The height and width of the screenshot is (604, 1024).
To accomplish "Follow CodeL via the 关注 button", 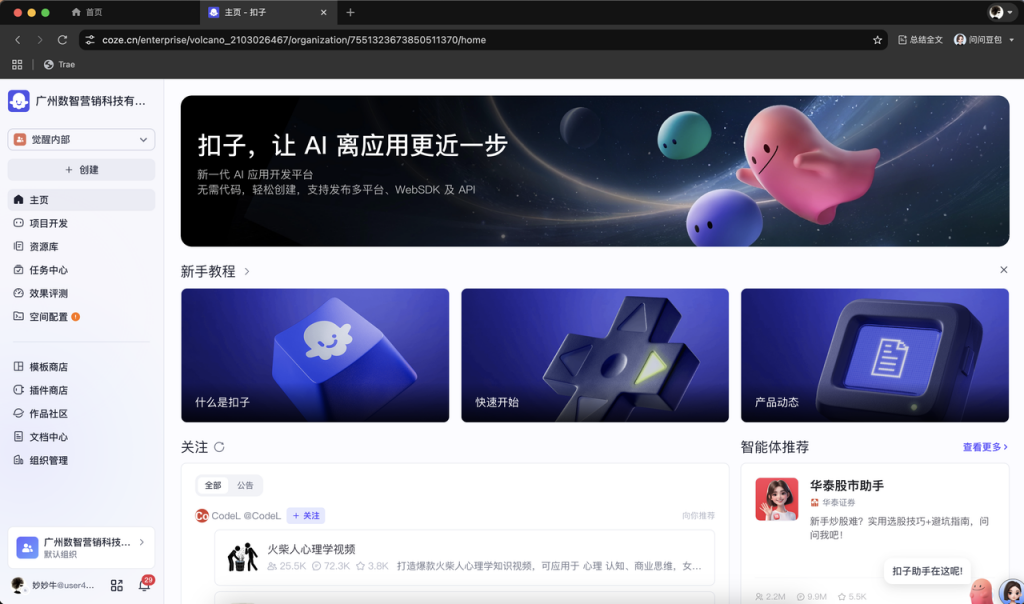I will click(304, 515).
